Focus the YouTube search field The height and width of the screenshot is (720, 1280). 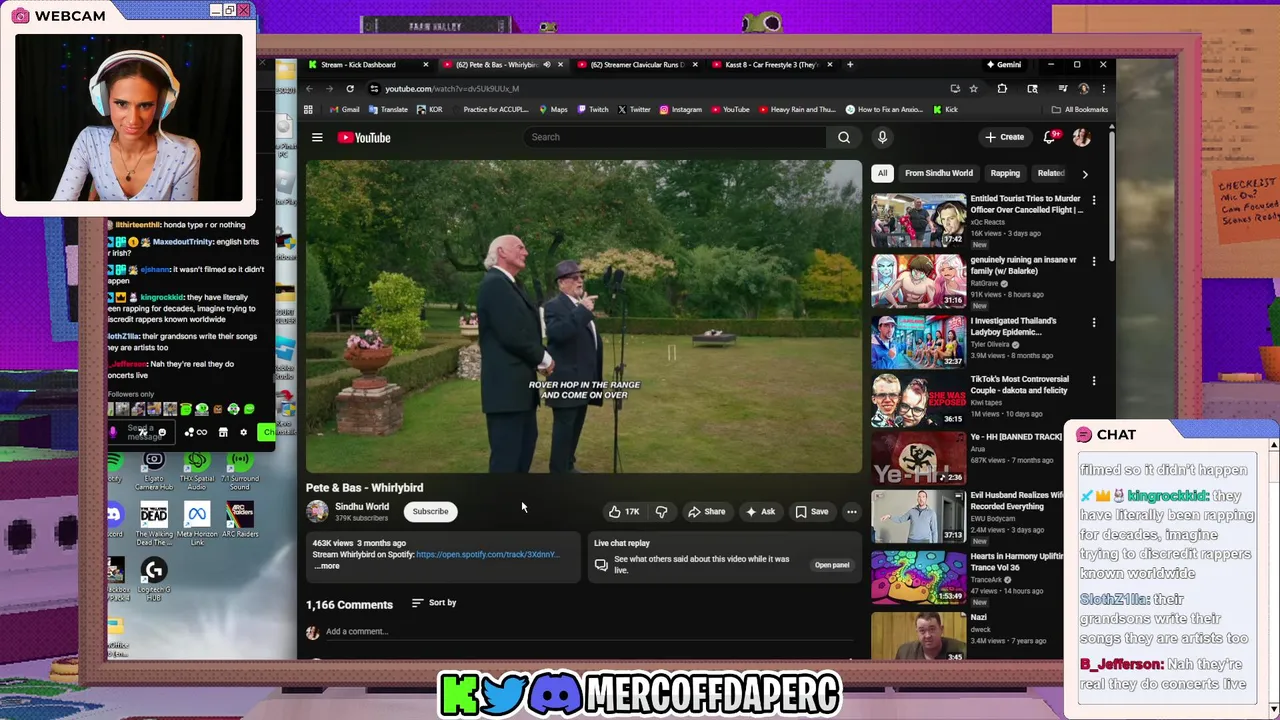tap(674, 137)
